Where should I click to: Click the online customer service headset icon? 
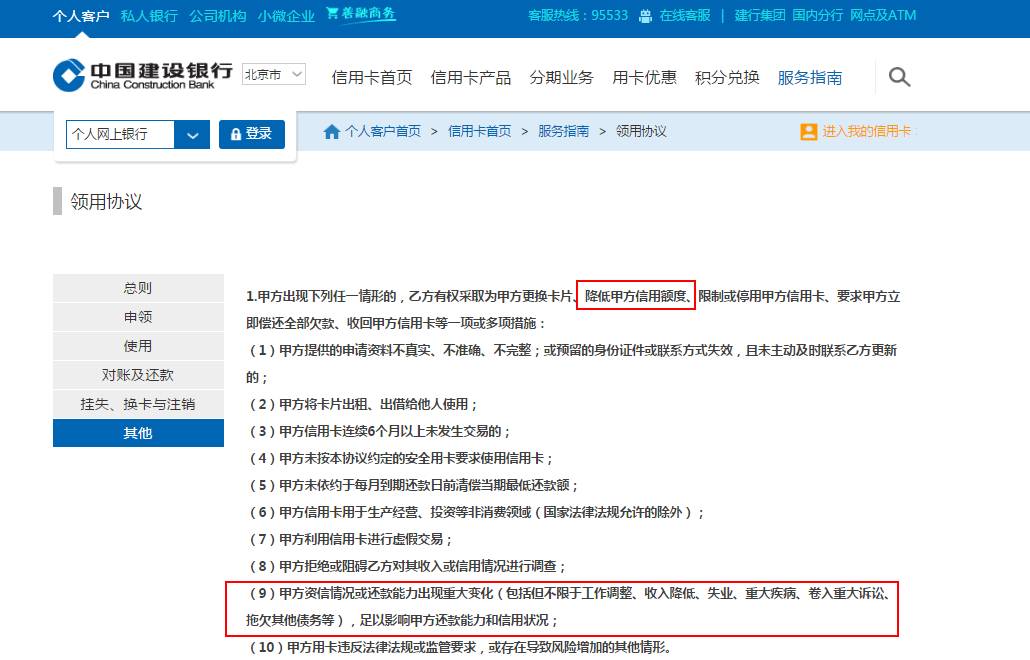(646, 16)
